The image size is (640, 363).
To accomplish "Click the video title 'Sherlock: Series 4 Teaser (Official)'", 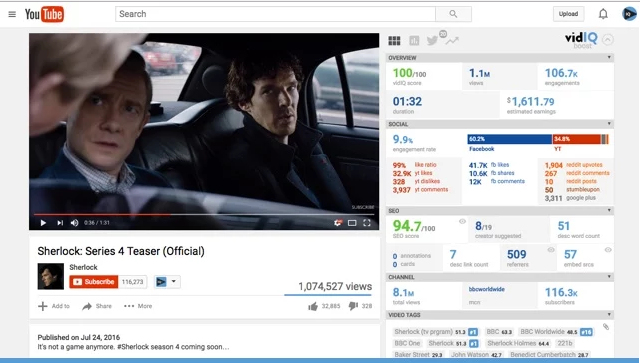I will (x=121, y=251).
